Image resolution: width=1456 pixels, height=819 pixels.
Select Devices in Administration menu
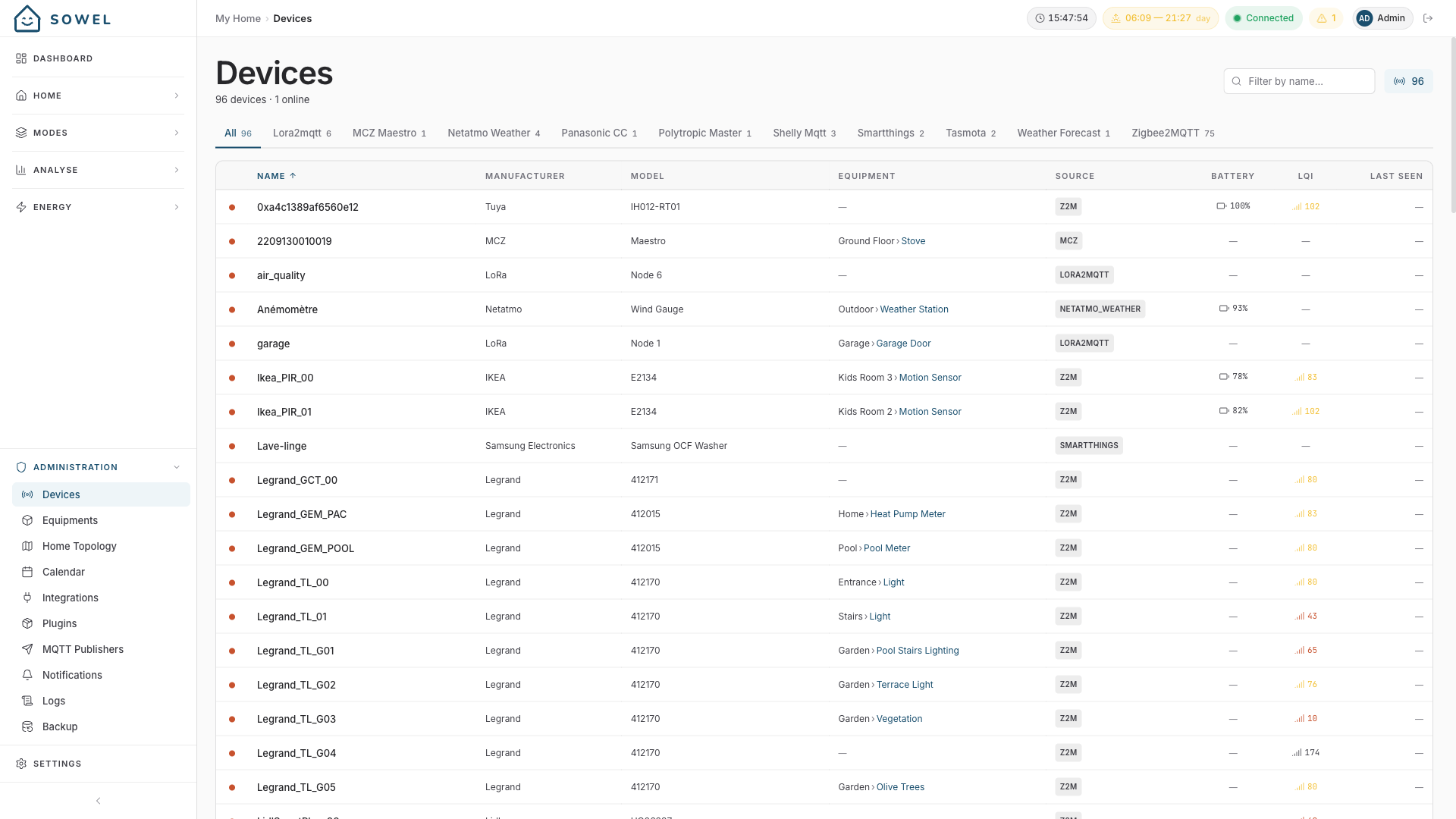pyautogui.click(x=101, y=494)
